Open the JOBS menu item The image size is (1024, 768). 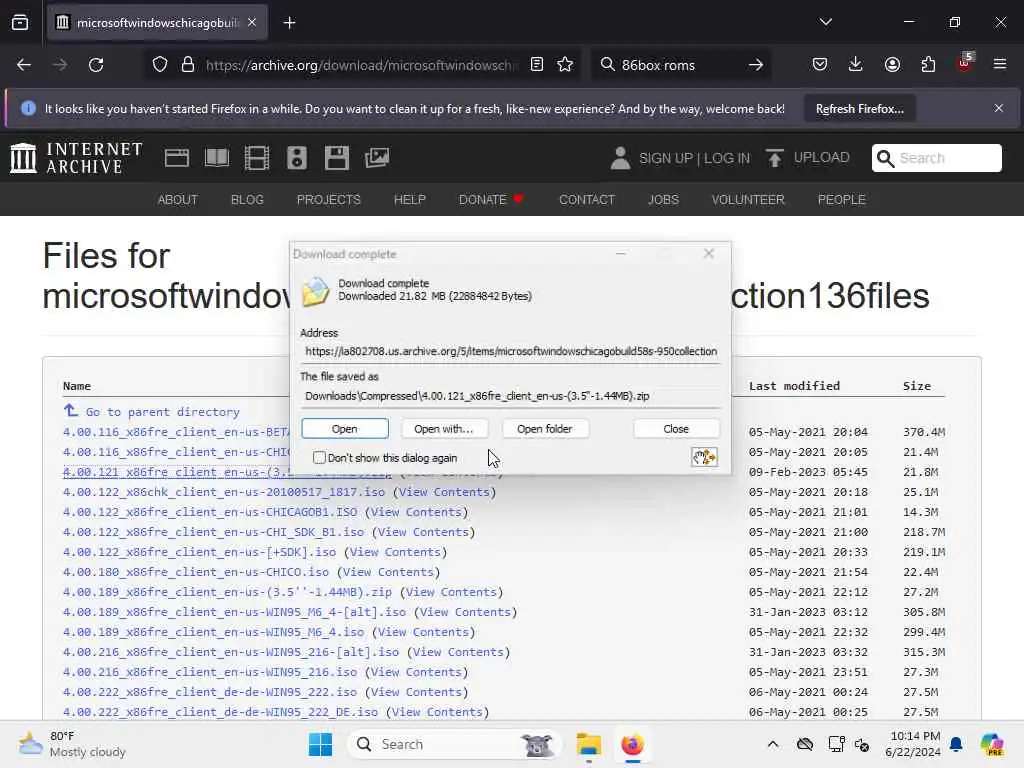click(663, 200)
